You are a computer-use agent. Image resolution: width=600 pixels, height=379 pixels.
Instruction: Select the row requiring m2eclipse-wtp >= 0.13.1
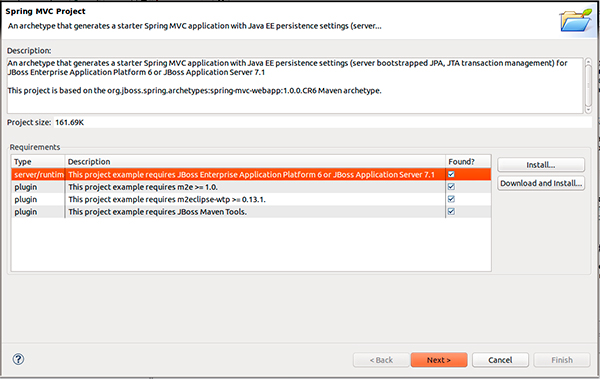coord(251,199)
